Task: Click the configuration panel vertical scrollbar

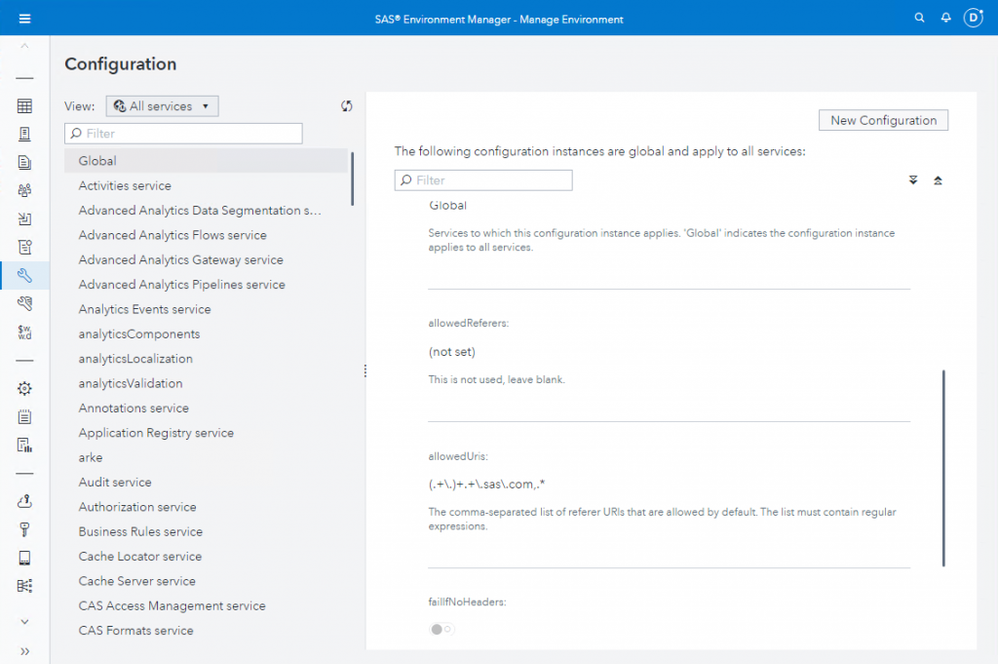Action: [943, 467]
